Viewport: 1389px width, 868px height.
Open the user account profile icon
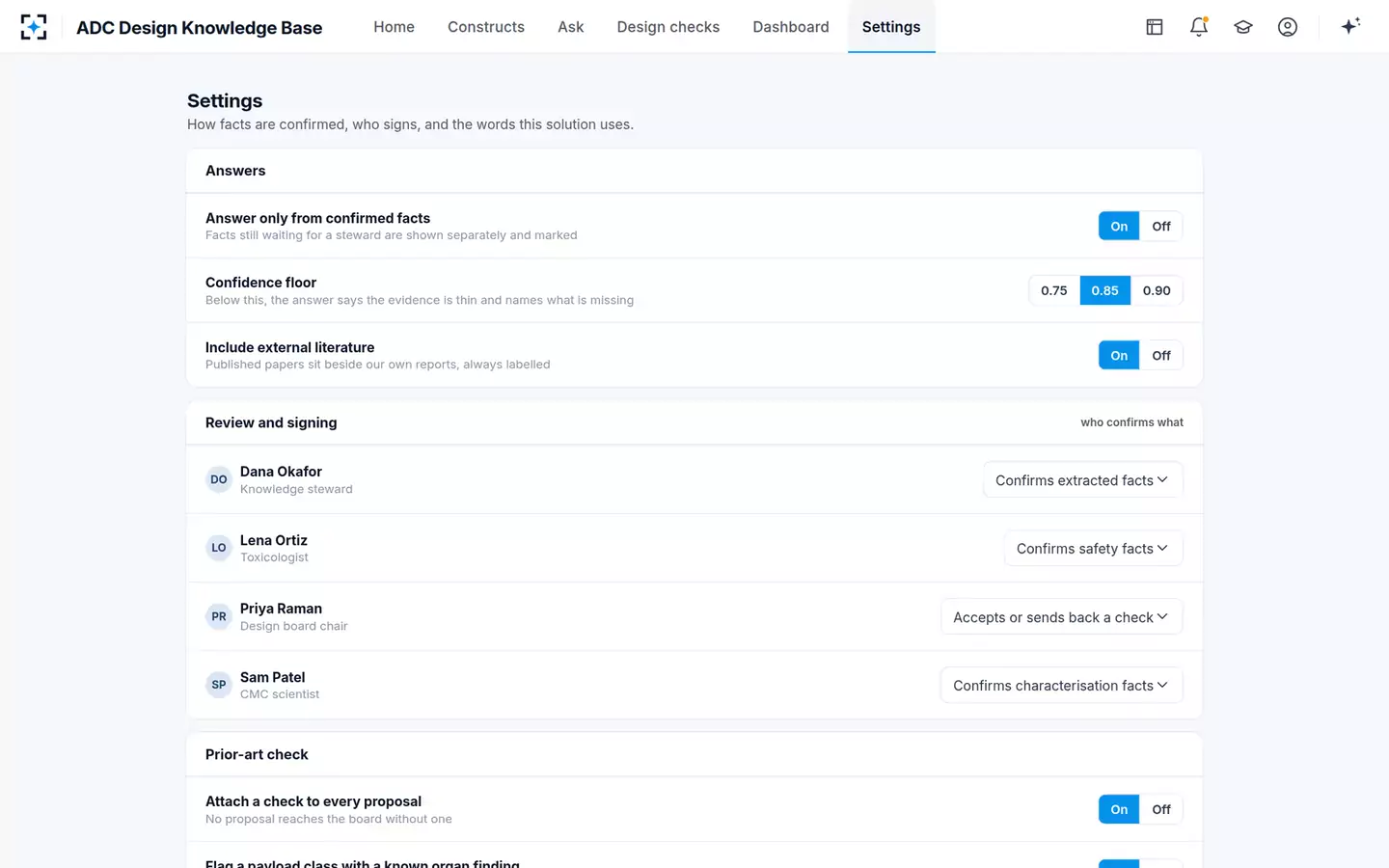1288,27
